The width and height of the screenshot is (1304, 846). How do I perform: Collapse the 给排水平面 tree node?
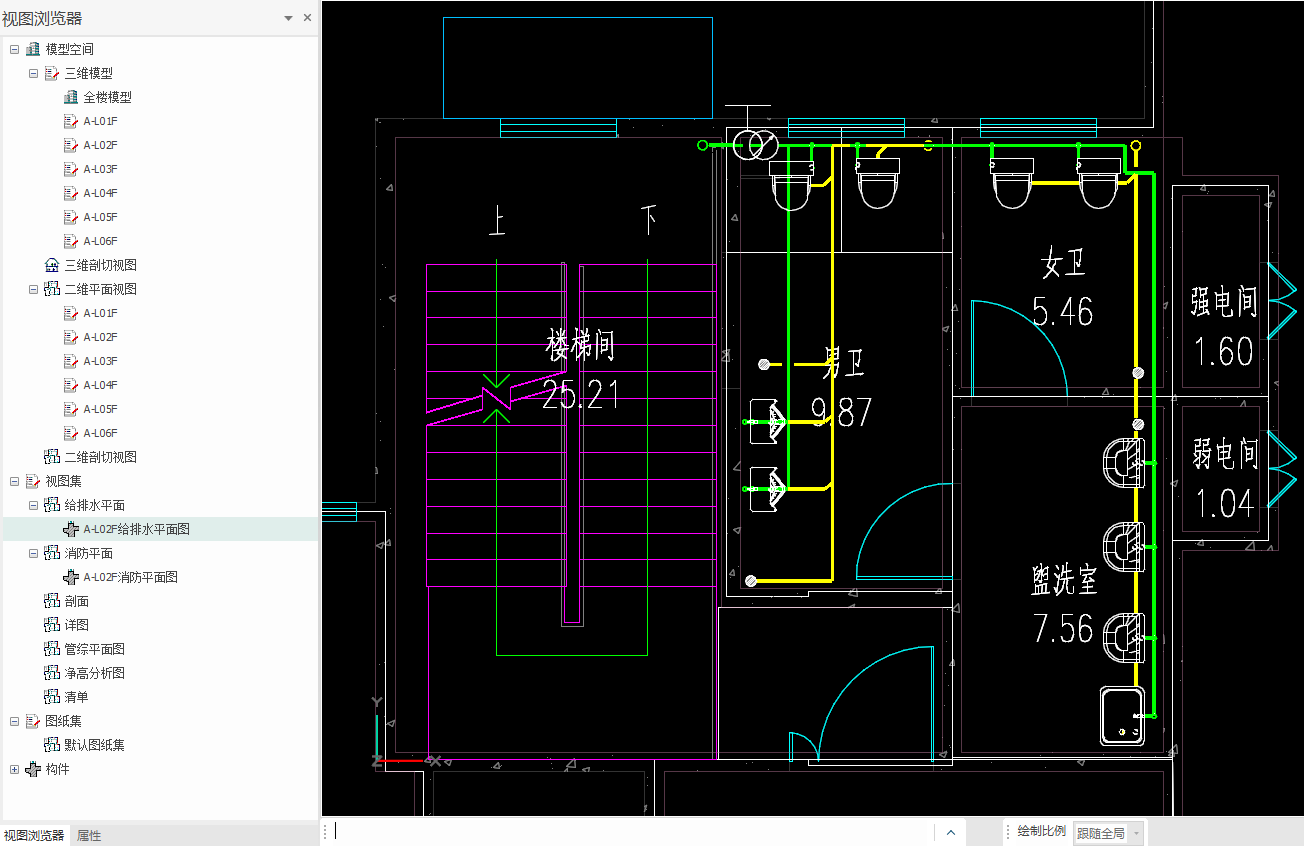(33, 505)
